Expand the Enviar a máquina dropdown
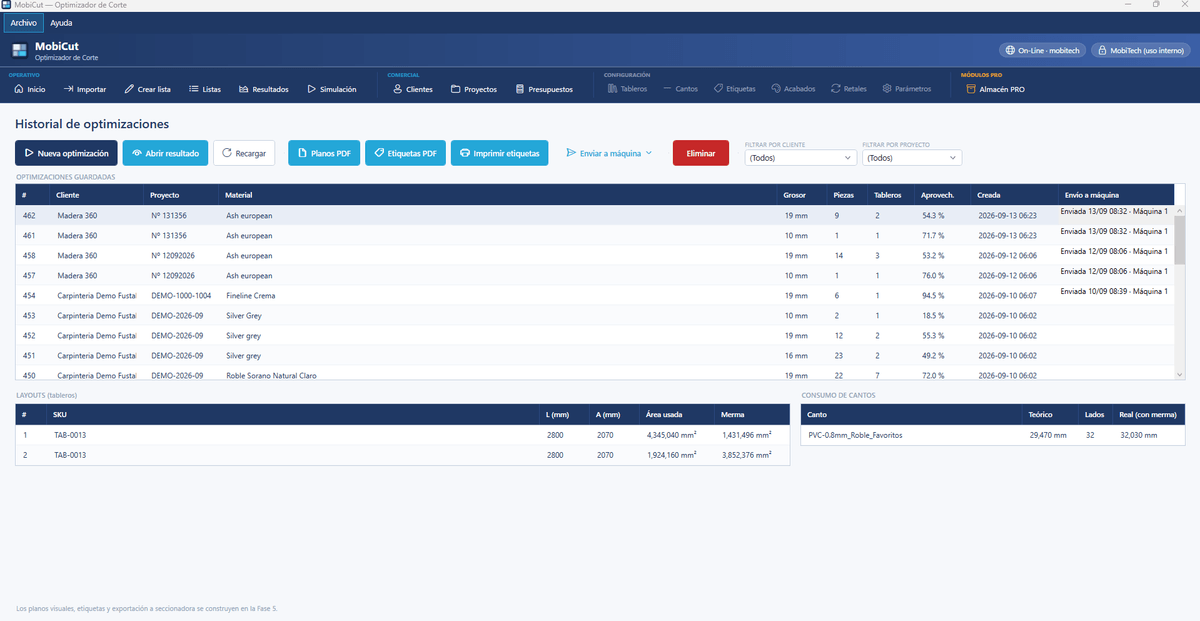The height and width of the screenshot is (621, 1200). coord(609,153)
